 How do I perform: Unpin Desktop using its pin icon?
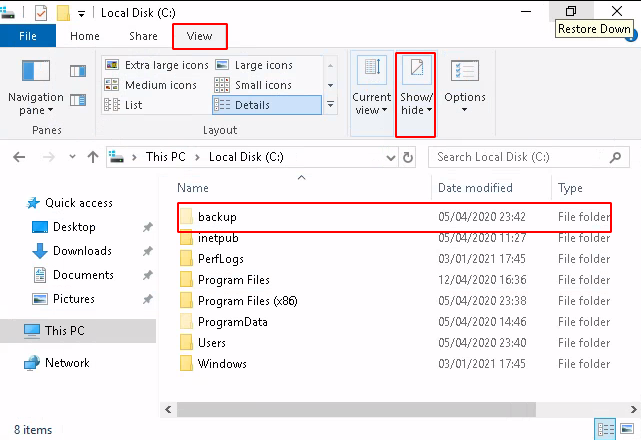(148, 227)
